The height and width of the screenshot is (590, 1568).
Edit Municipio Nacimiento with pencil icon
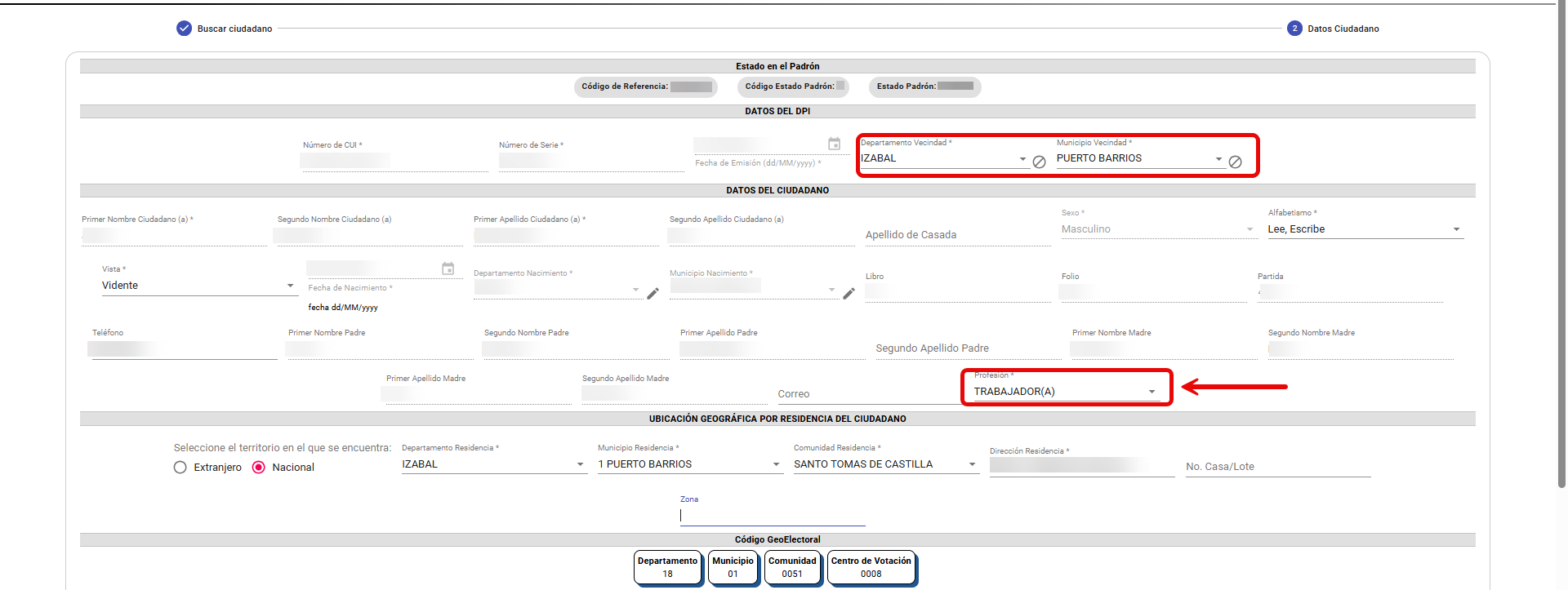[x=849, y=294]
